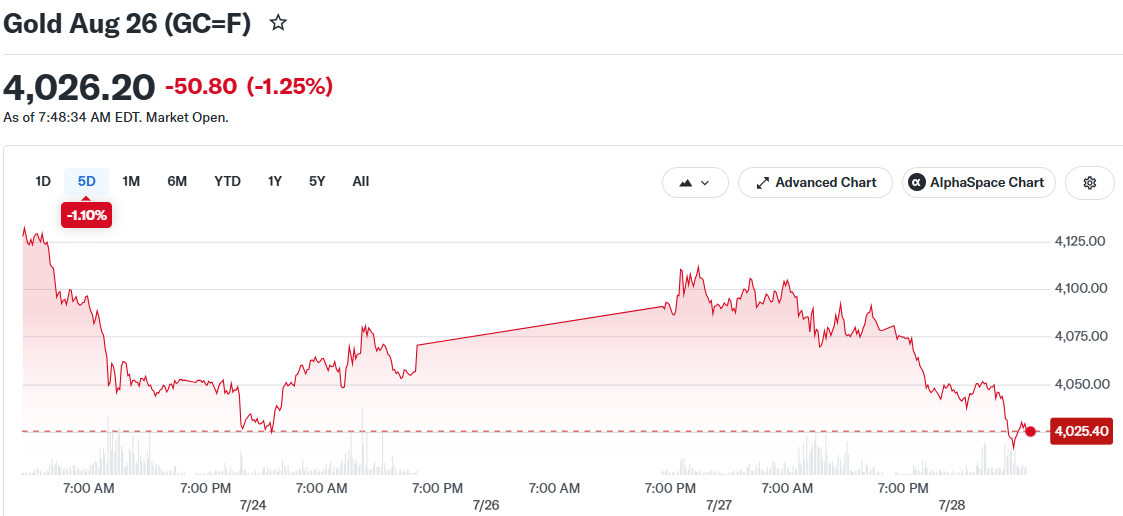Select the 6M range tab
The image size is (1123, 516).
(x=177, y=181)
